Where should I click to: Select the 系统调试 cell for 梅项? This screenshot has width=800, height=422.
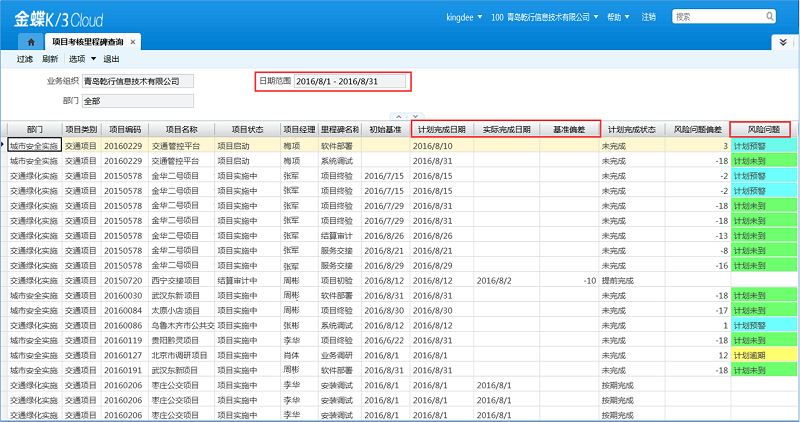tap(340, 161)
